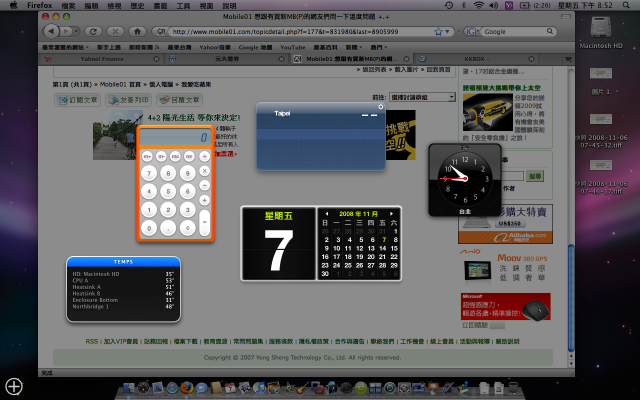Go back with Firefox back arrow
This screenshot has width=640, height=400.
51,31
